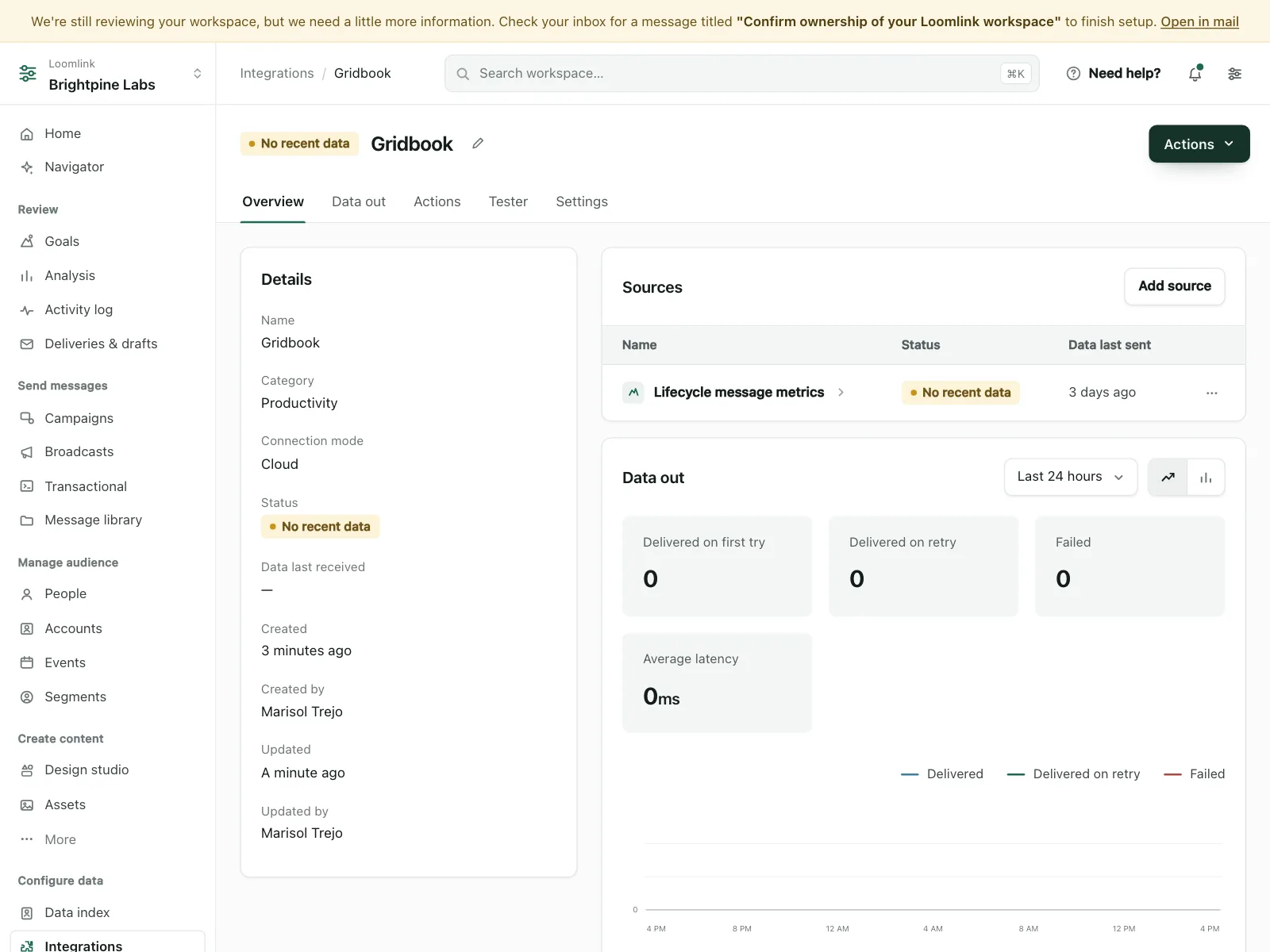Open the Segments icon

(27, 697)
